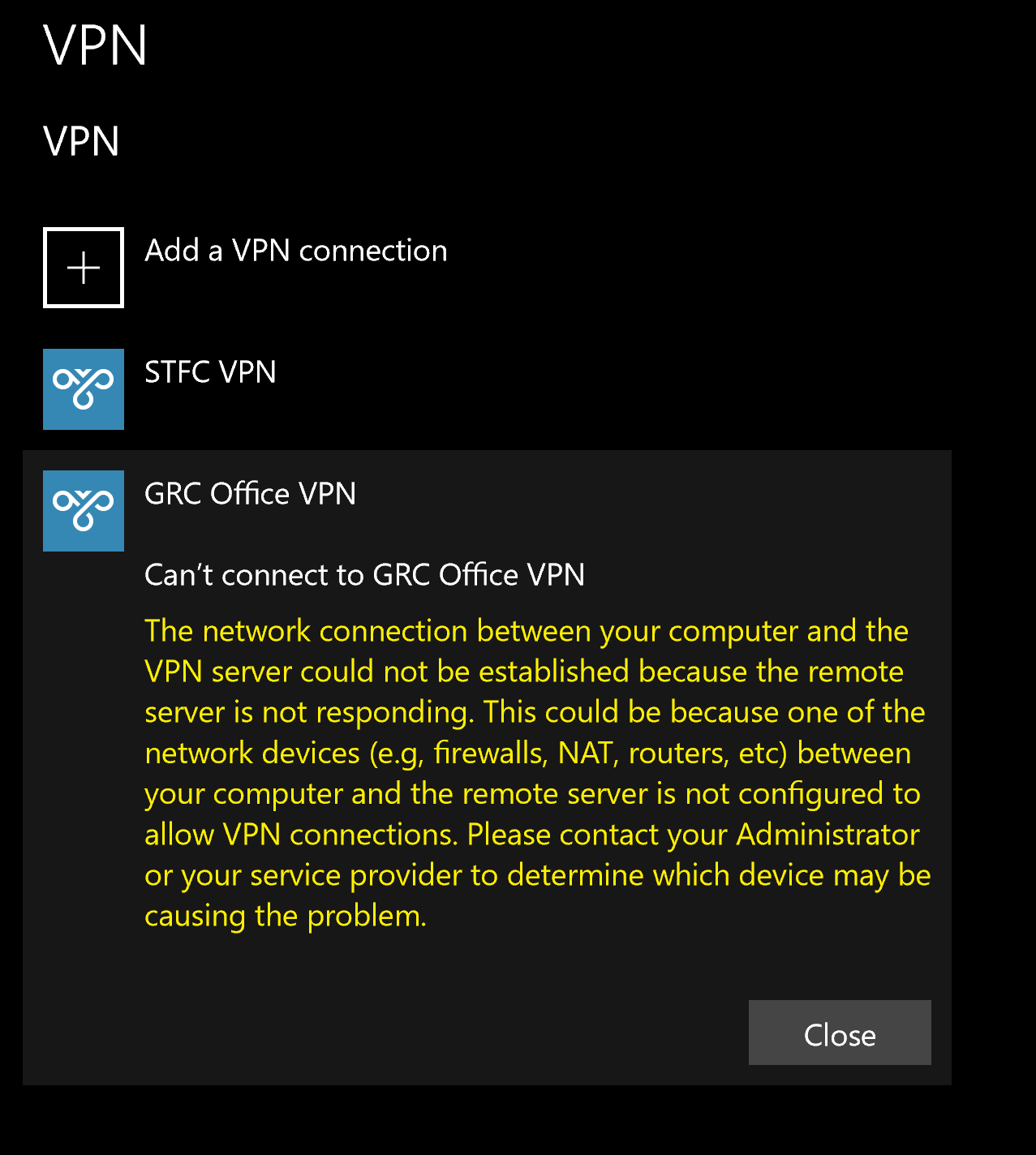The image size is (1036, 1155).
Task: Open GRC Office VPN connection options
Action: (x=250, y=494)
